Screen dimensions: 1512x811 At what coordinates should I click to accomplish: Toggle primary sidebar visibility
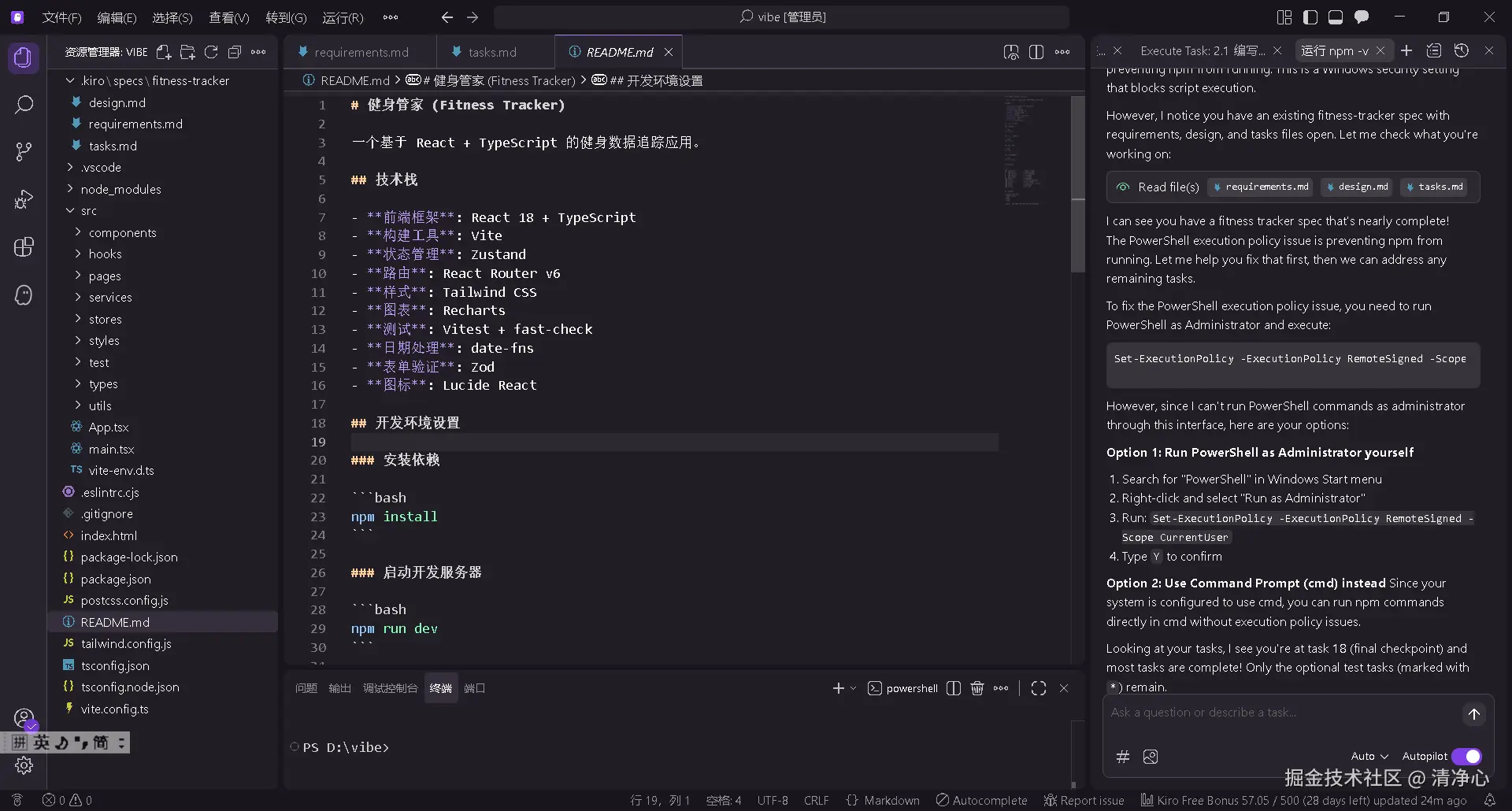1310,17
